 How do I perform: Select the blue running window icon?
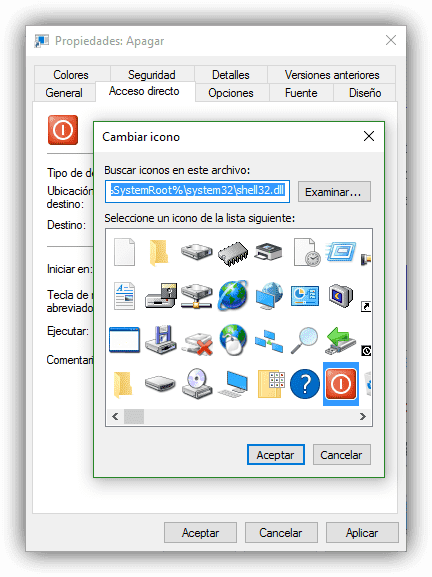(341, 252)
